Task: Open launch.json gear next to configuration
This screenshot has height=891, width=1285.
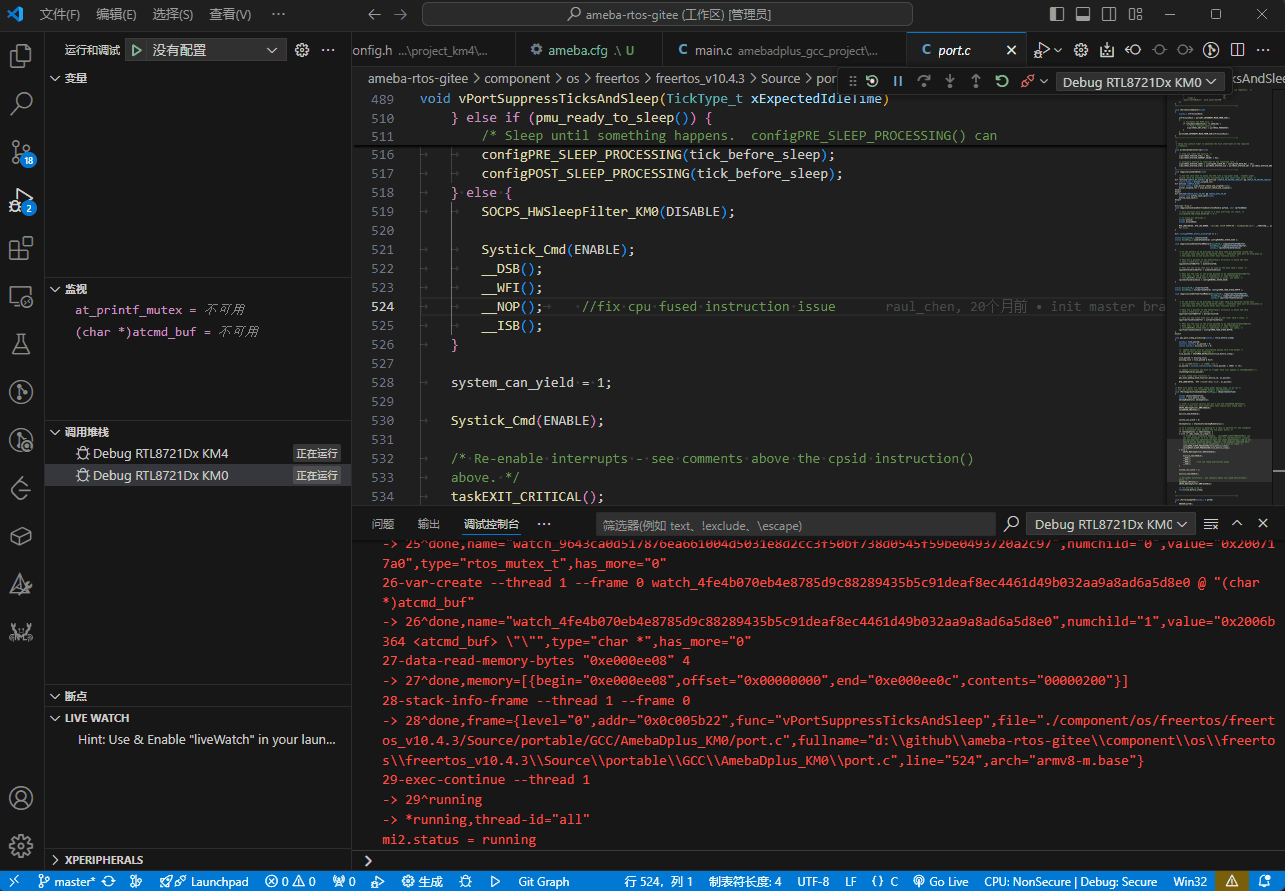Action: (302, 50)
